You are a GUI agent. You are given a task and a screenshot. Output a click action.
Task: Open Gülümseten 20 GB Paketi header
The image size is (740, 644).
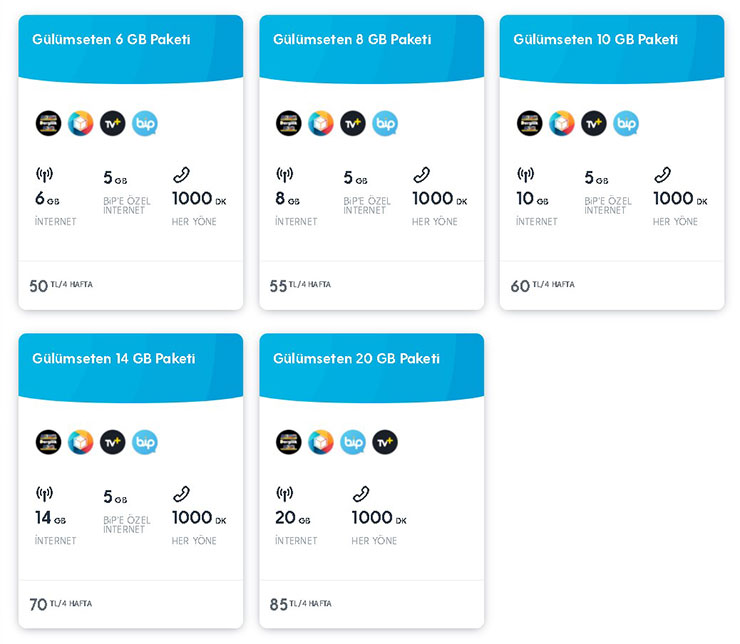356,359
